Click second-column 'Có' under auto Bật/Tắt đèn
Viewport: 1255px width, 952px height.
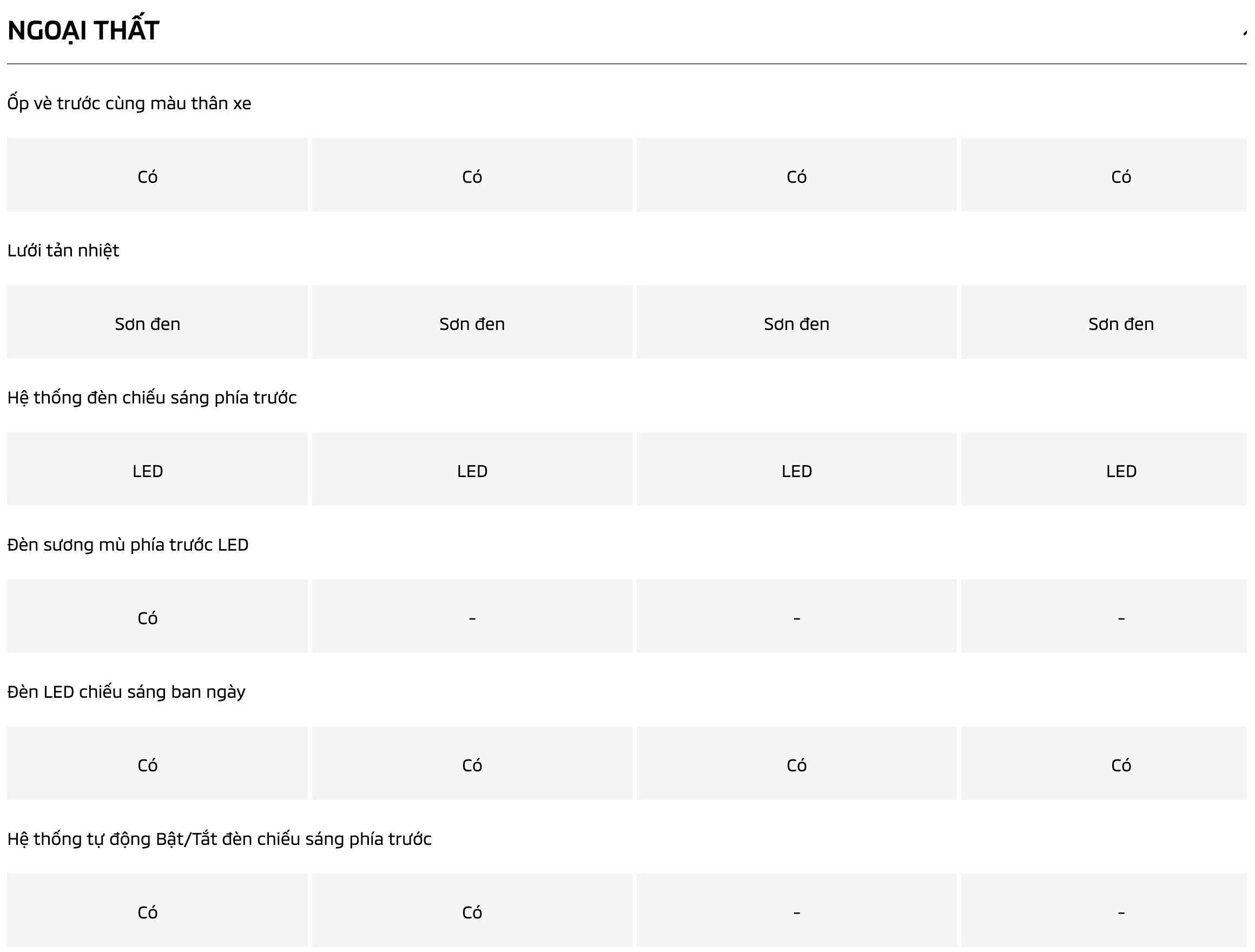coord(472,913)
